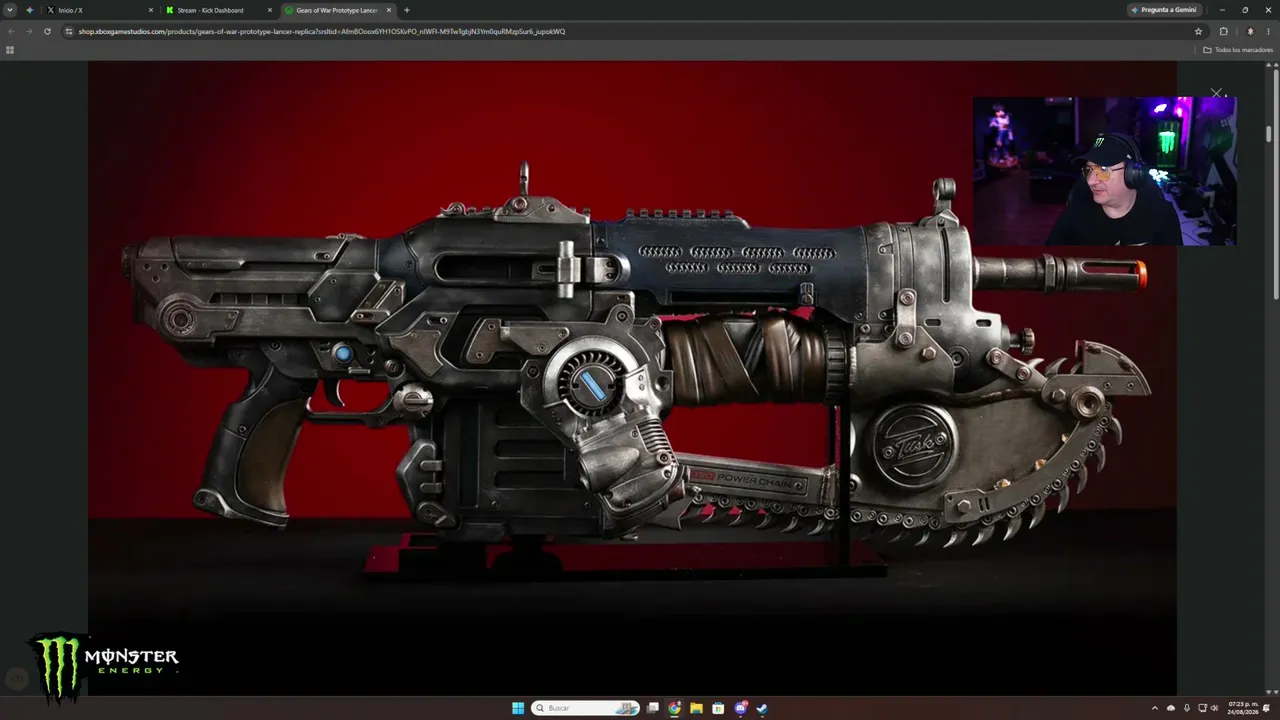Go back to the previous page
Image resolution: width=1280 pixels, height=720 pixels.
coord(11,31)
